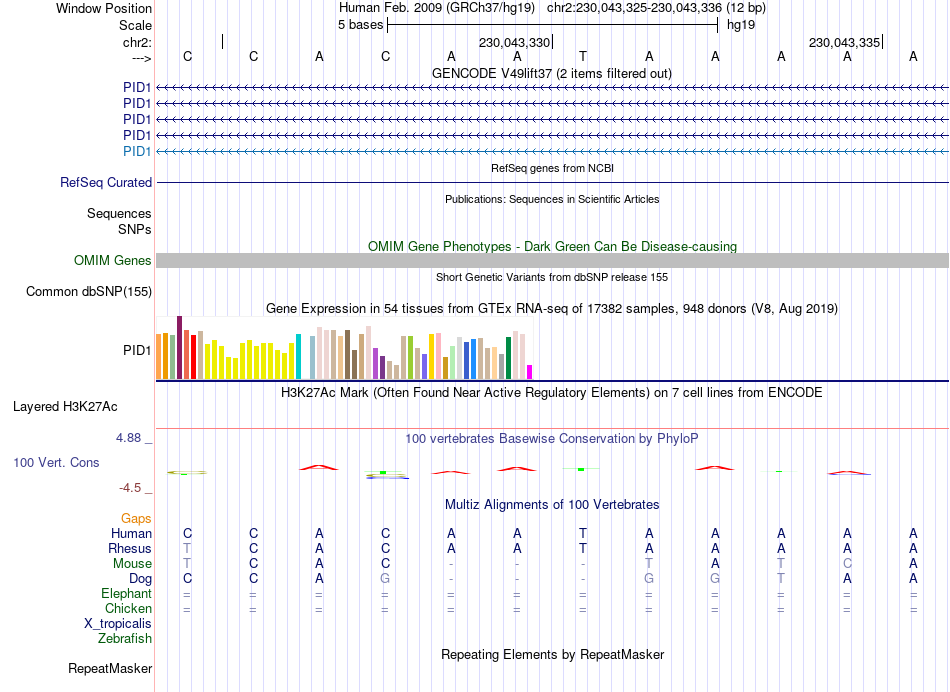Open the RefSeq genes from NCBI title
Image resolution: width=950 pixels, height=692 pixels.
pyautogui.click(x=552, y=168)
